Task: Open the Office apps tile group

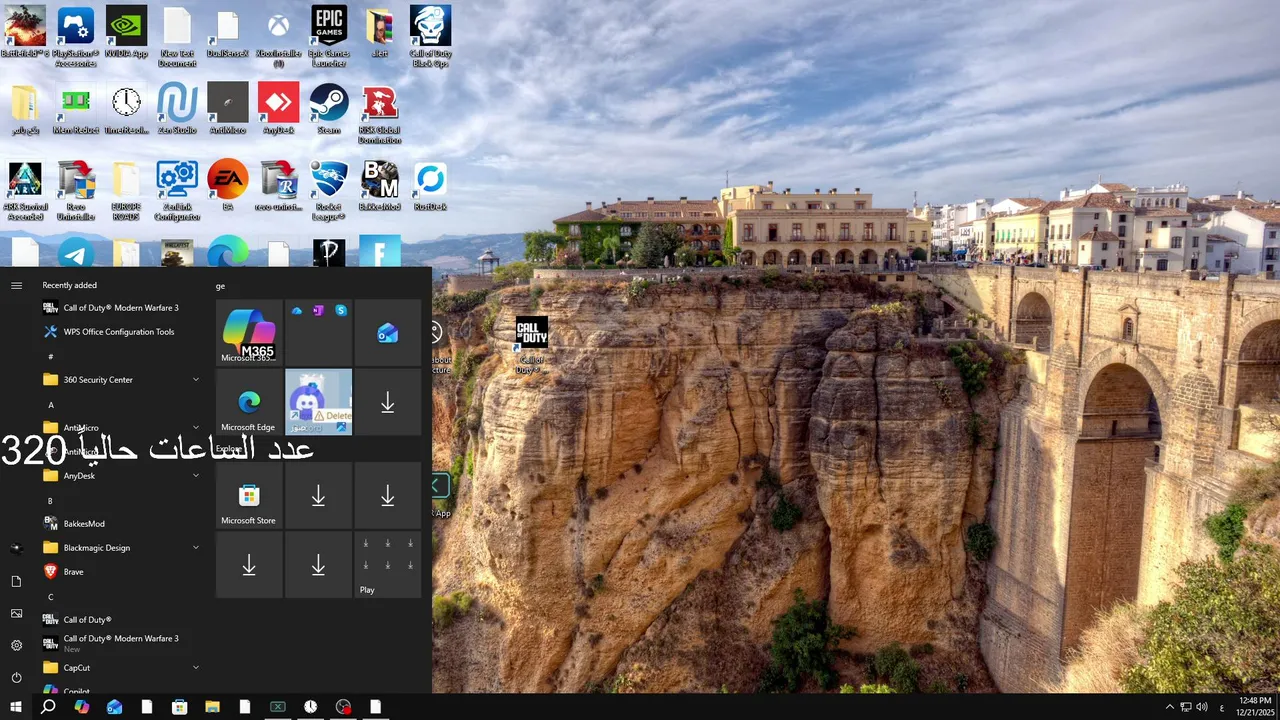Action: coord(318,332)
